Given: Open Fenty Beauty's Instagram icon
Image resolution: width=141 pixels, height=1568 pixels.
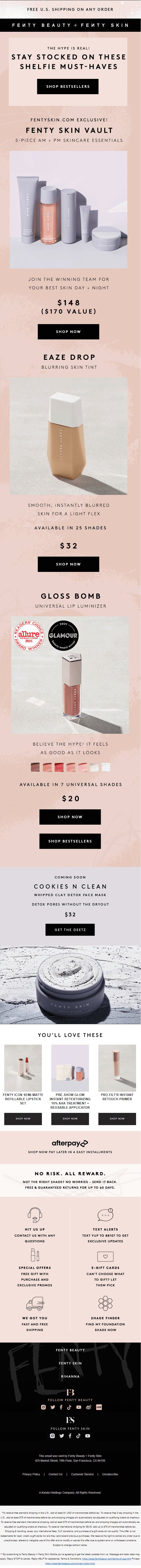Looking at the screenshot, I should [44, 1407].
